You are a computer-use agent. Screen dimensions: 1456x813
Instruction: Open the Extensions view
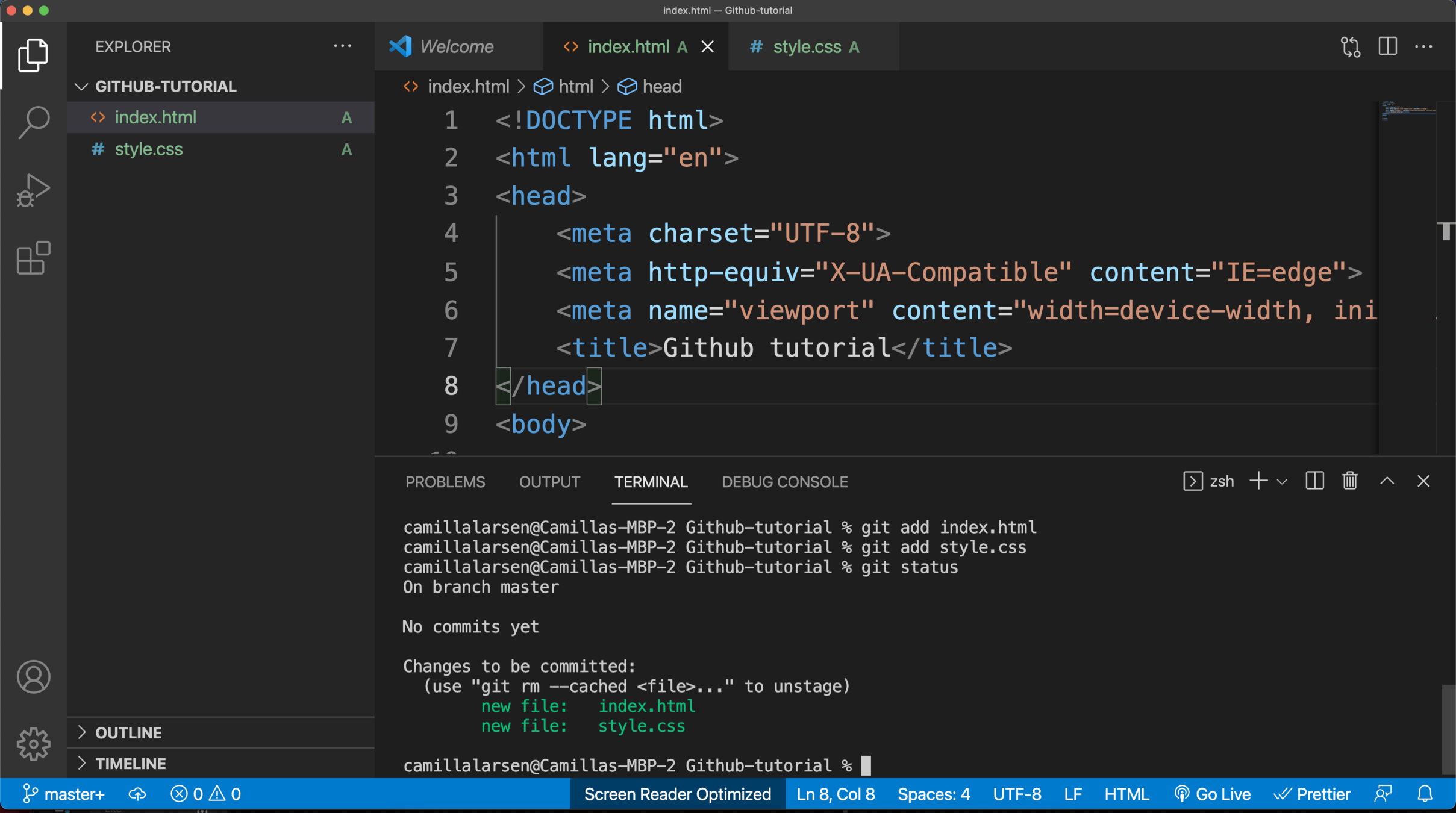click(x=33, y=258)
